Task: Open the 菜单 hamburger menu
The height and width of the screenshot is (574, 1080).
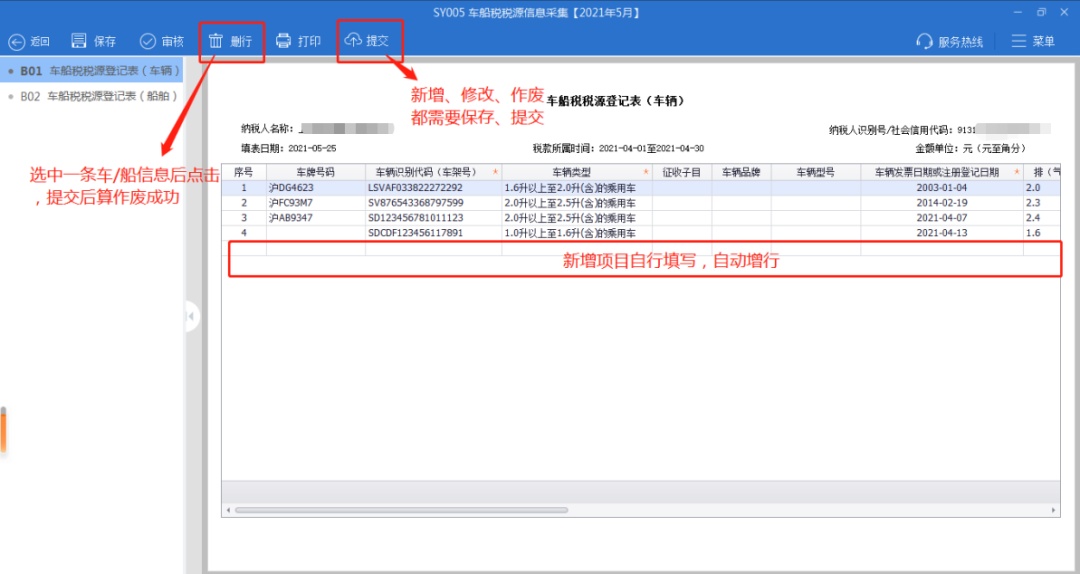Action: (x=1019, y=41)
